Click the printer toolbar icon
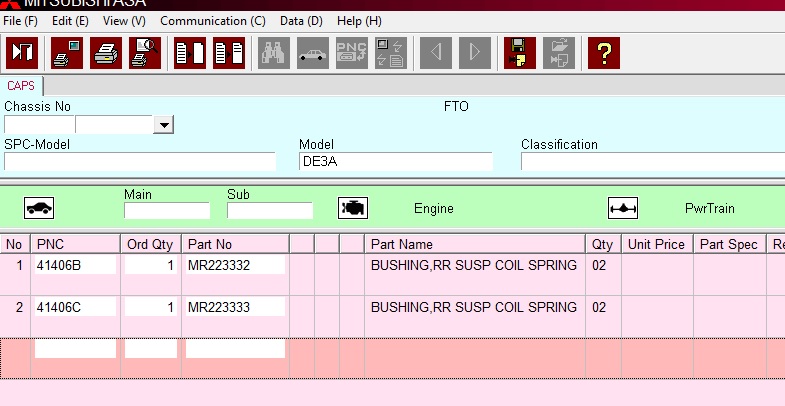The height and width of the screenshot is (406, 785). click(106, 53)
